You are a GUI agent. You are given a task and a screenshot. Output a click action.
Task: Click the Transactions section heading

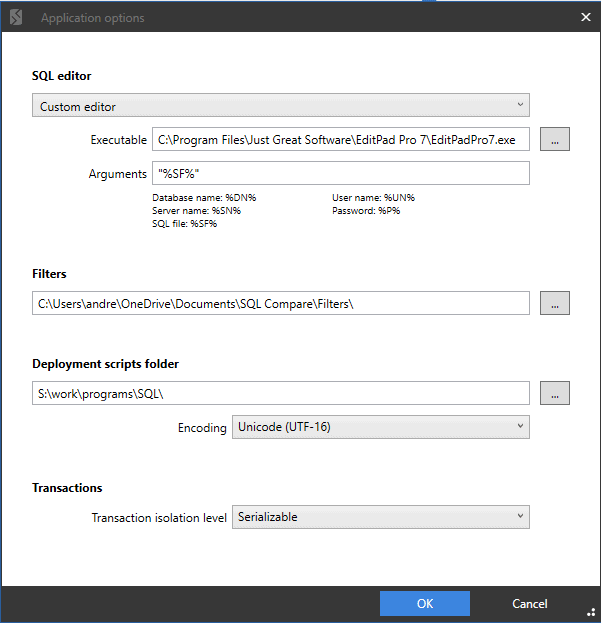click(x=67, y=488)
